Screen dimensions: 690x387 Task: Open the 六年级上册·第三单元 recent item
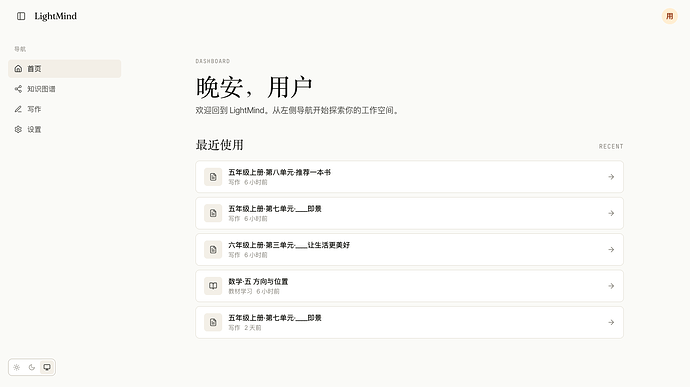click(x=409, y=250)
